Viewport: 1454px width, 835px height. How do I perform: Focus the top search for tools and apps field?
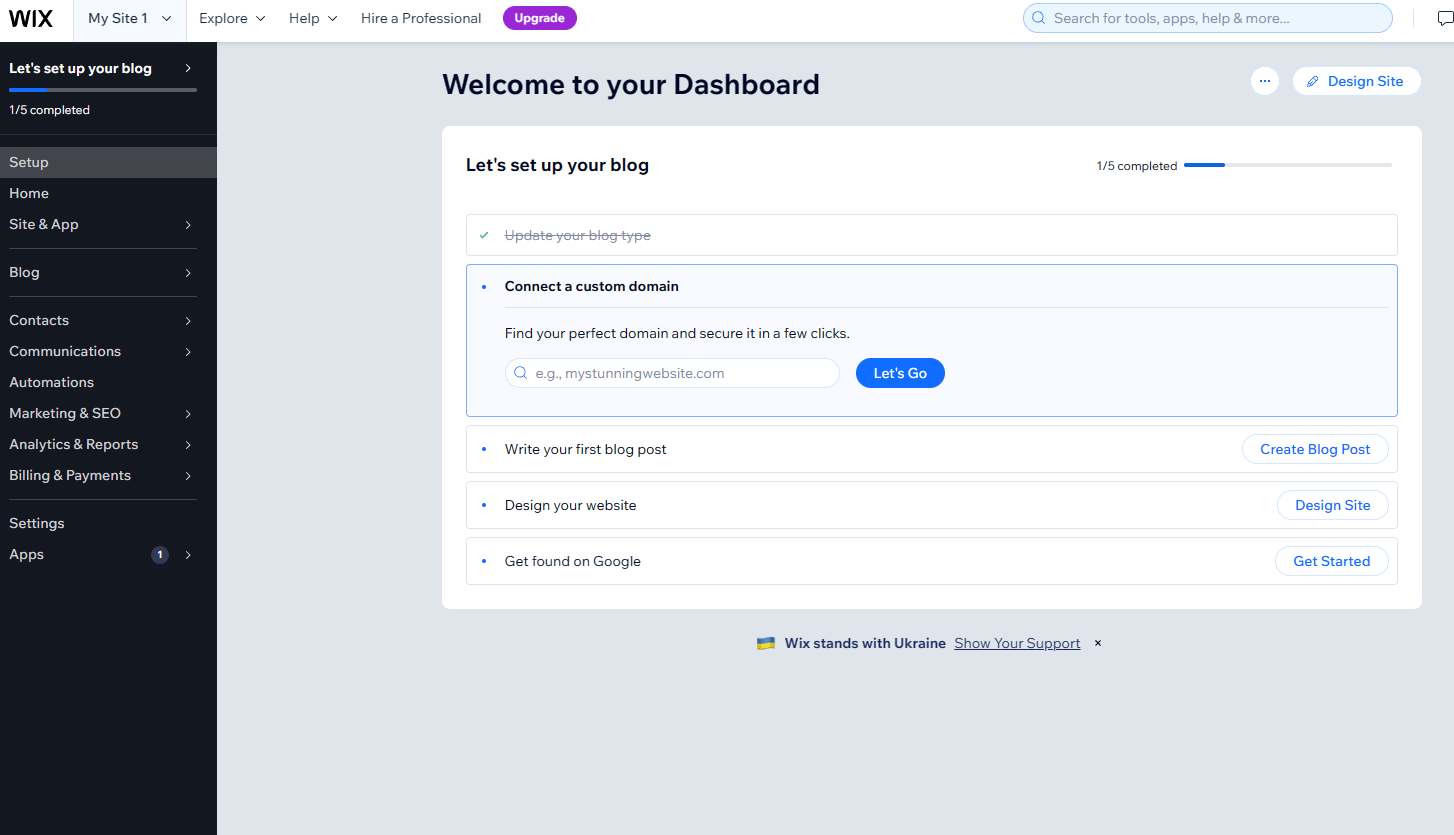1208,18
